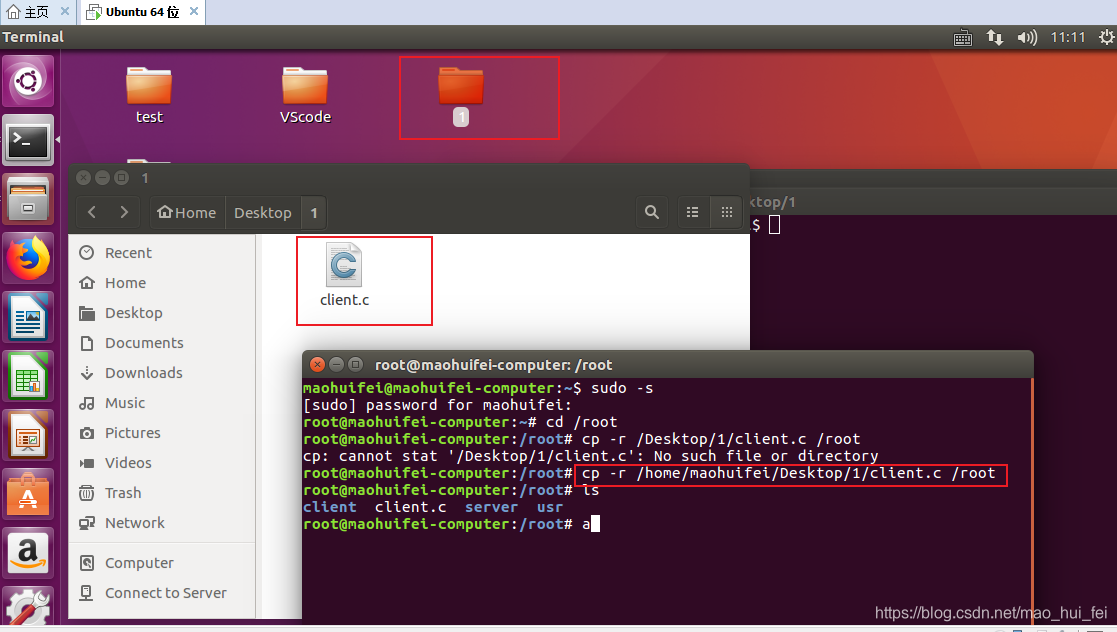Open Ubuntu Dash search from launcher
Screen dimensions: 1117x632
28,81
